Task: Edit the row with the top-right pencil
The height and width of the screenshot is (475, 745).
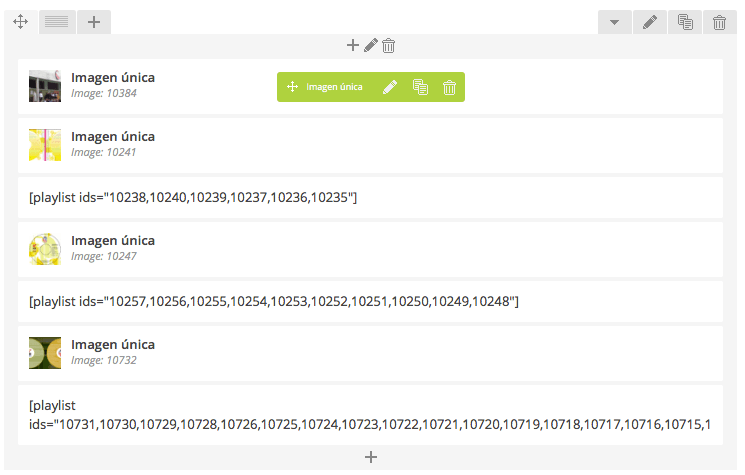Action: [649, 22]
